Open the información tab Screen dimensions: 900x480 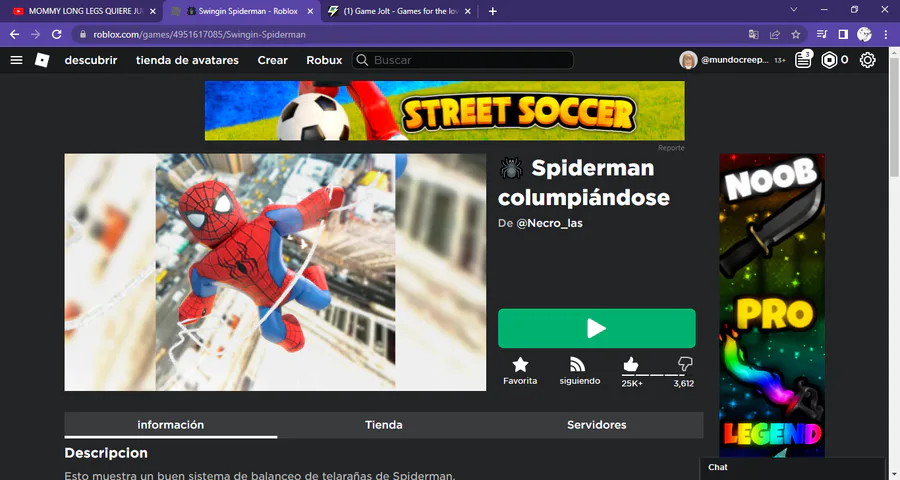click(170, 425)
